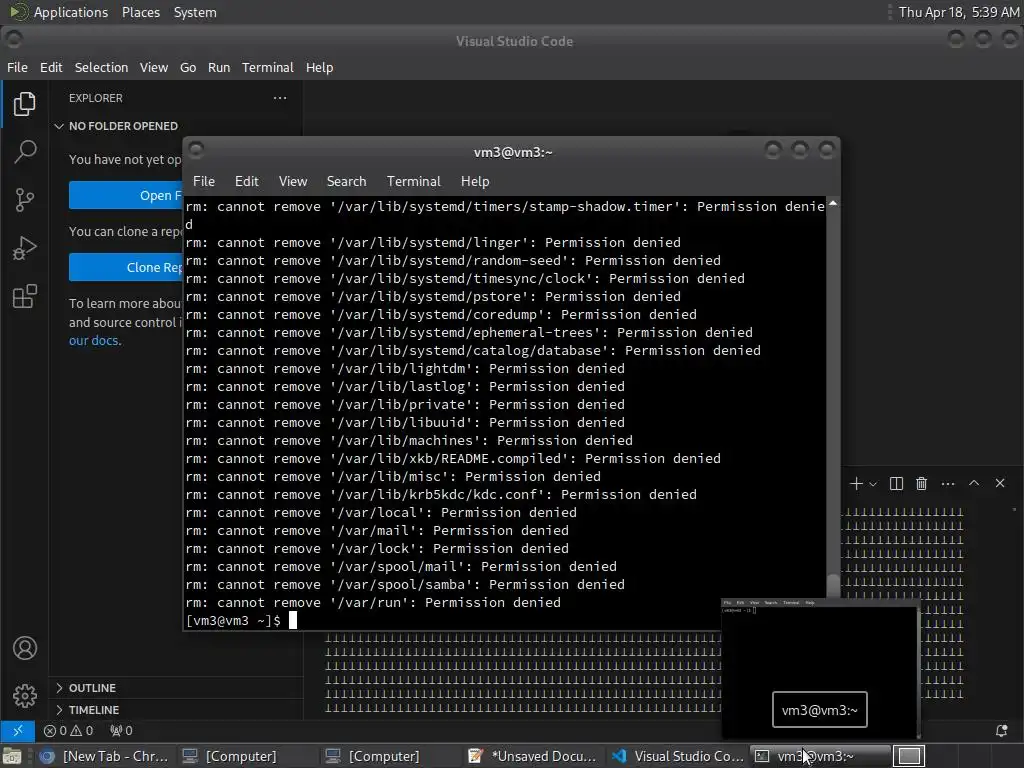Click the '/var/lib/lightdm' Permission denied line

click(x=405, y=368)
